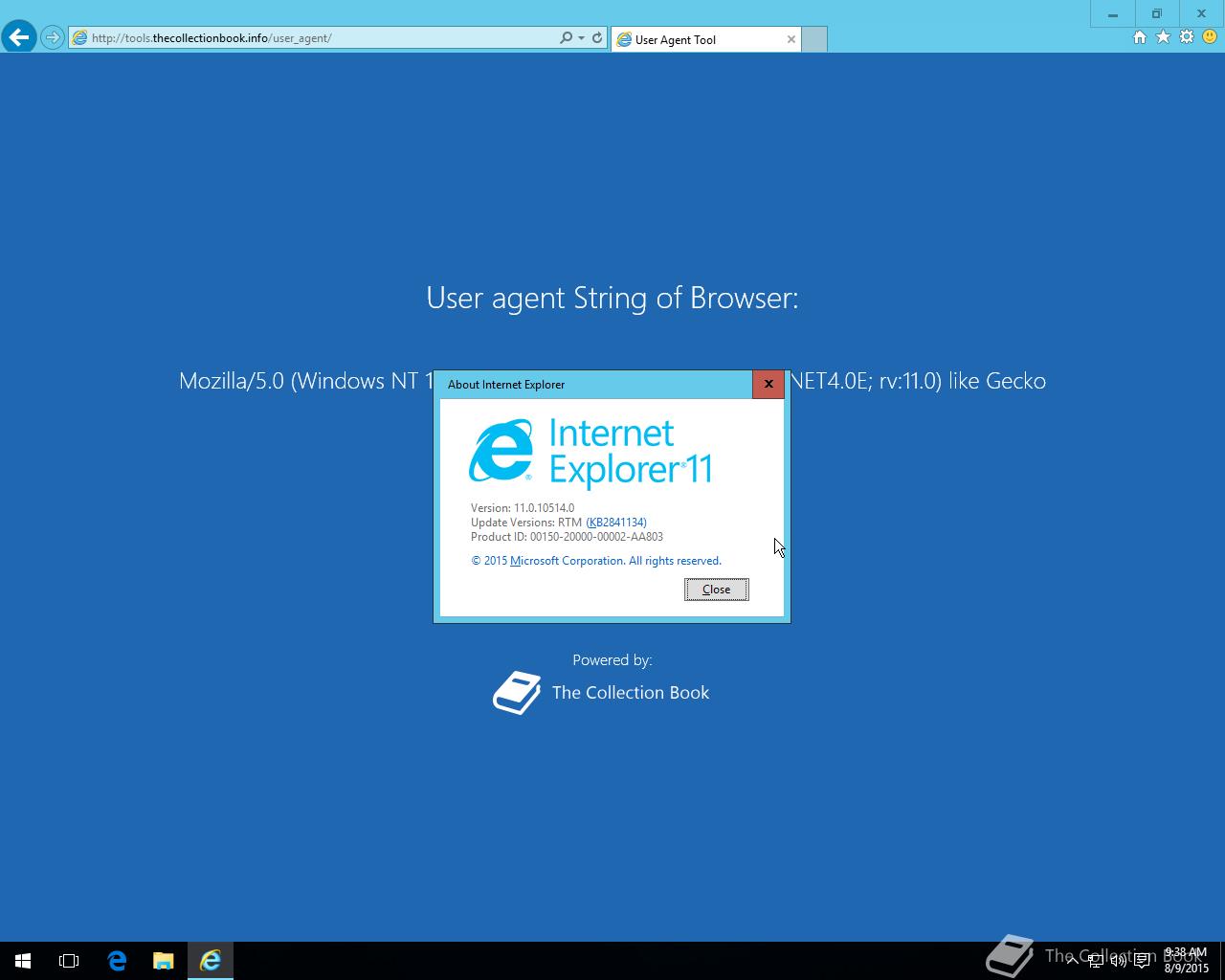
Task: Open the Tools gear icon
Action: 1187,37
